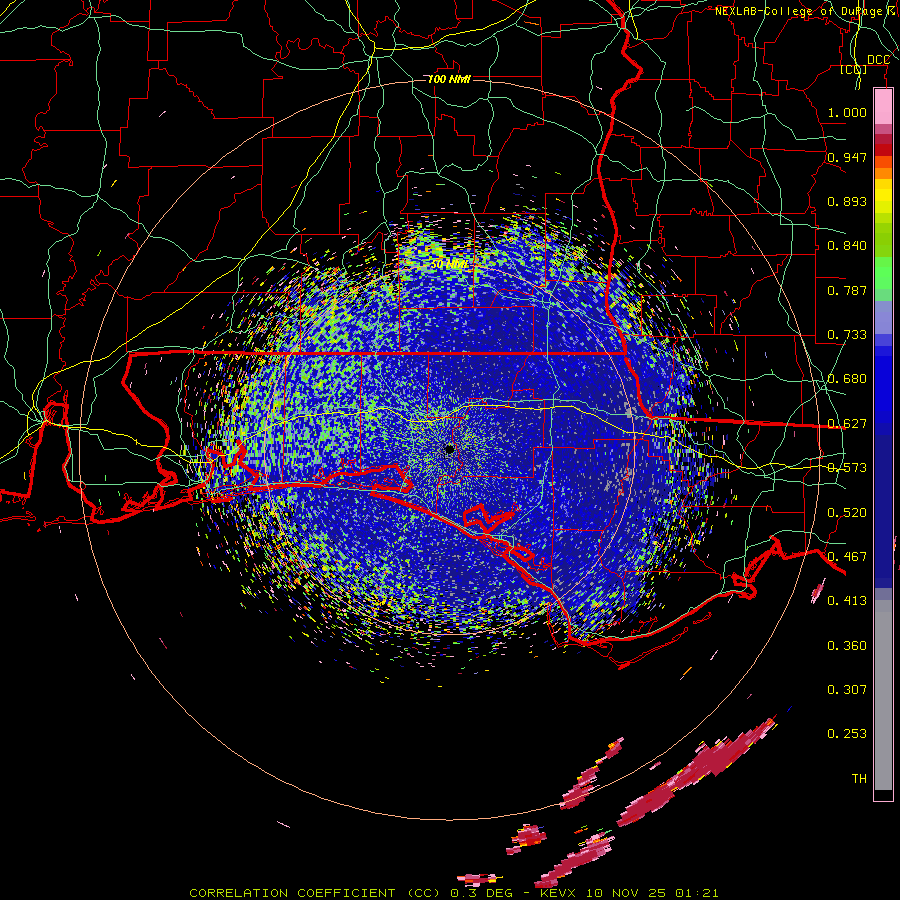Click the DCC label above the color scale
The height and width of the screenshot is (900, 900).
tap(878, 60)
